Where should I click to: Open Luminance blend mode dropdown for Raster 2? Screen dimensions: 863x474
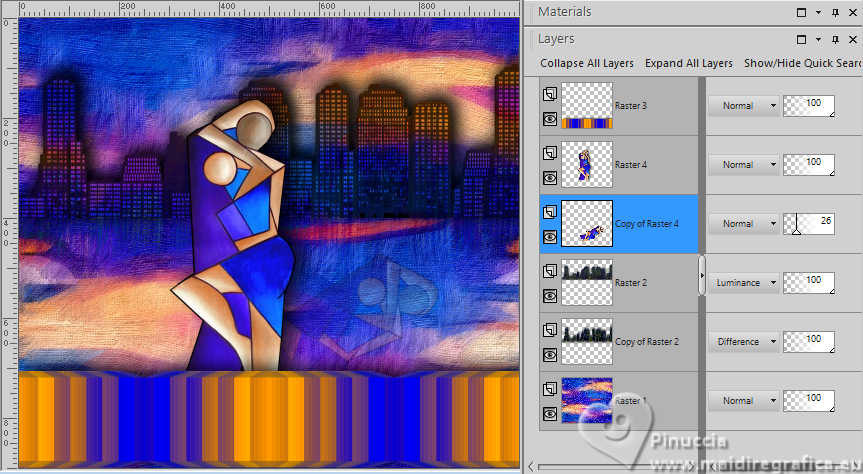(743, 282)
